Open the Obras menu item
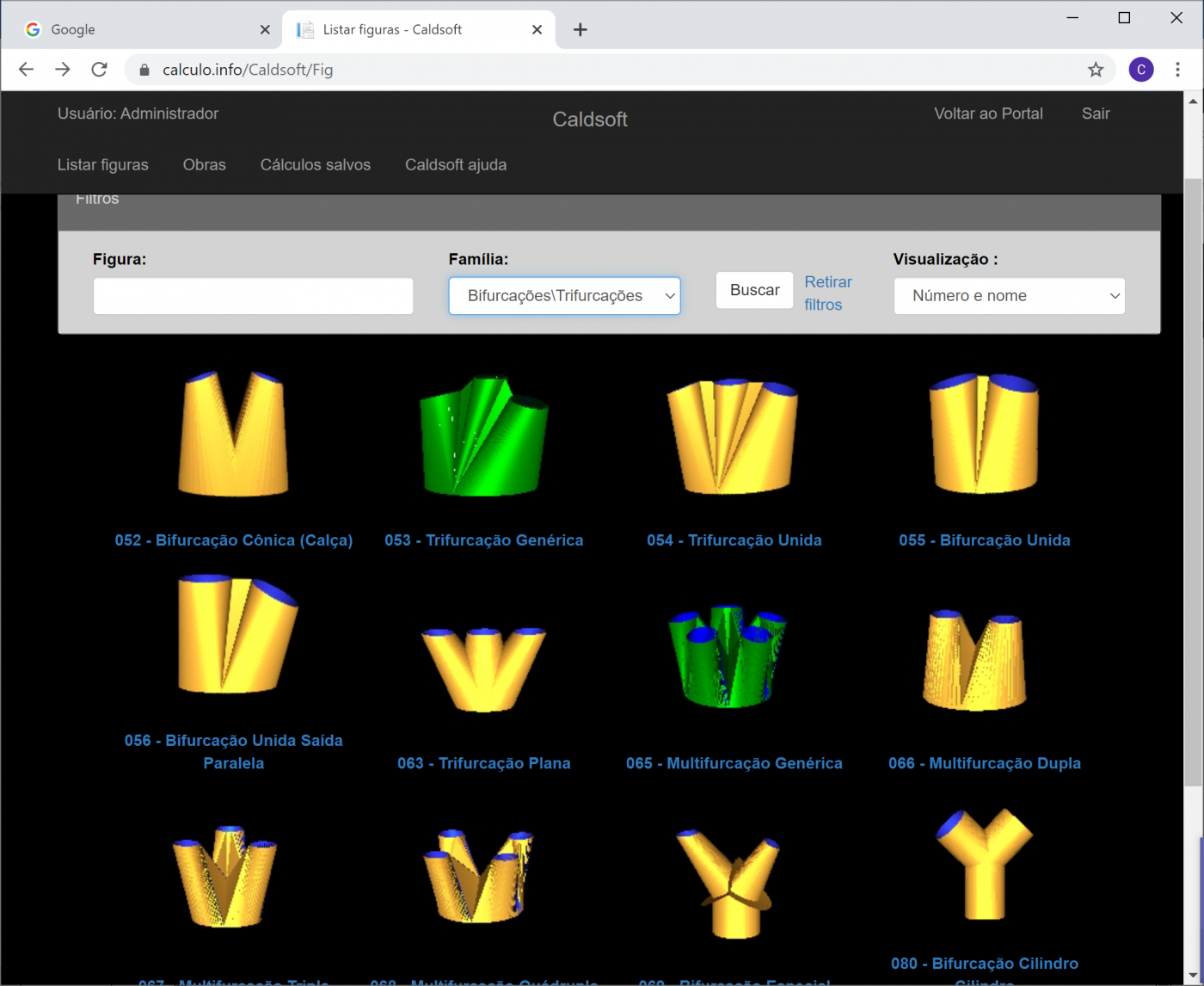 (204, 165)
